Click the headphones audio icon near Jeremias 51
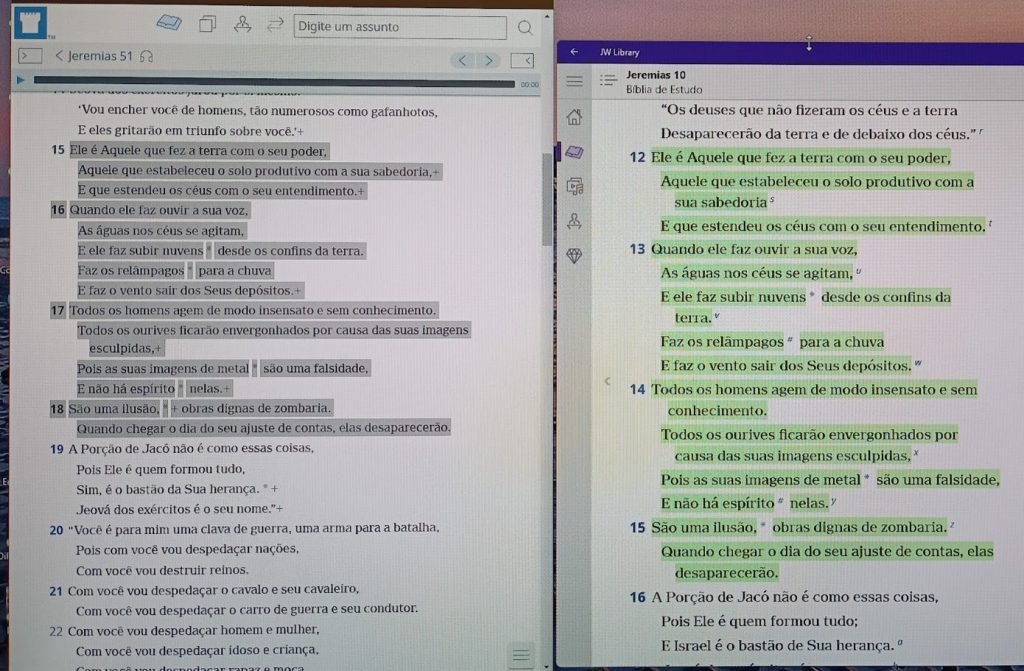The image size is (1024, 671). (147, 57)
